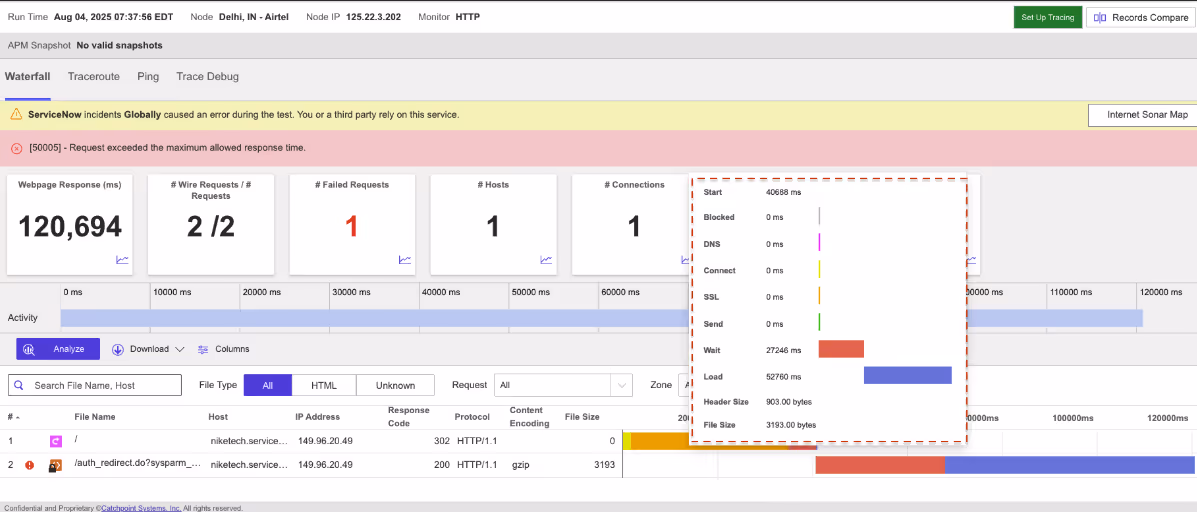Image resolution: width=1197 pixels, height=512 pixels.
Task: Click the blue load segment of row 2 waterfall
Action: (1069, 465)
